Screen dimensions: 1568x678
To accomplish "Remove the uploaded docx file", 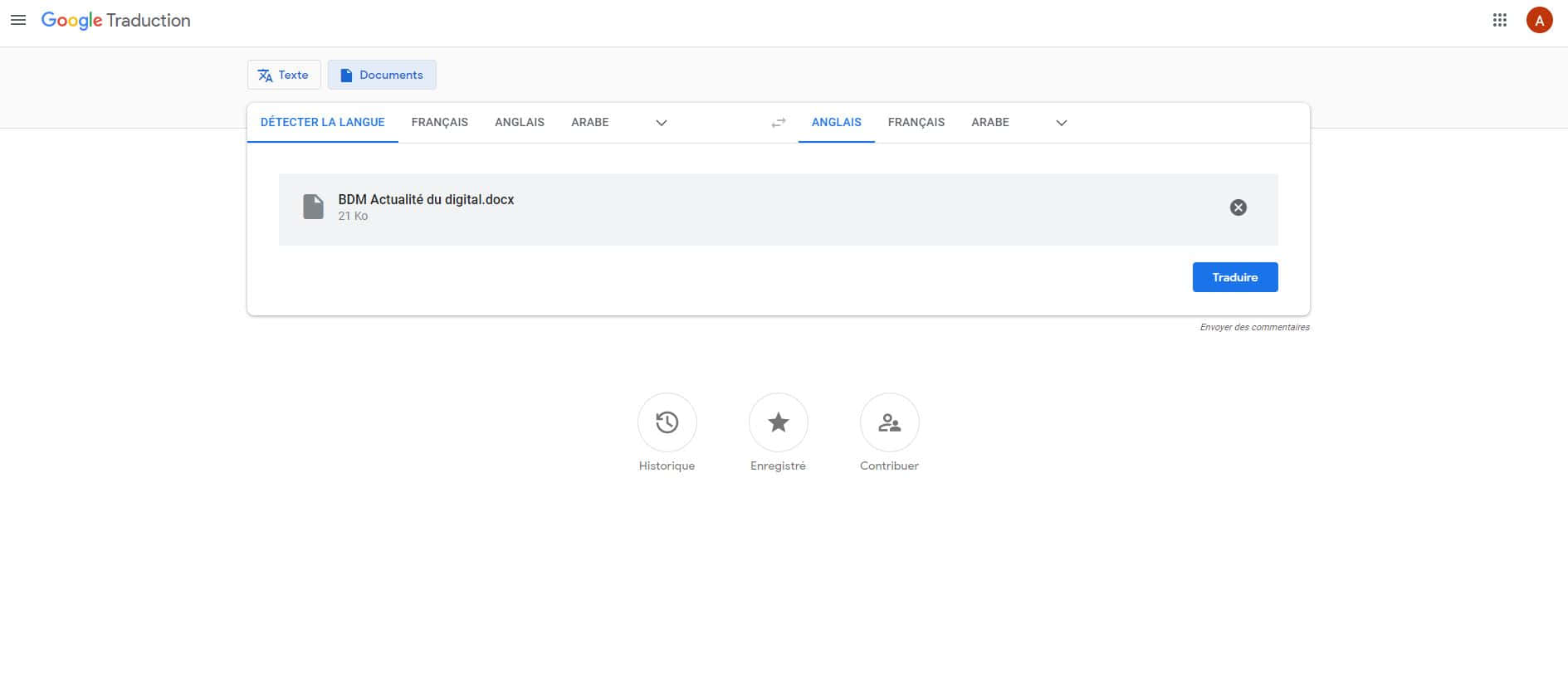I will [x=1238, y=207].
